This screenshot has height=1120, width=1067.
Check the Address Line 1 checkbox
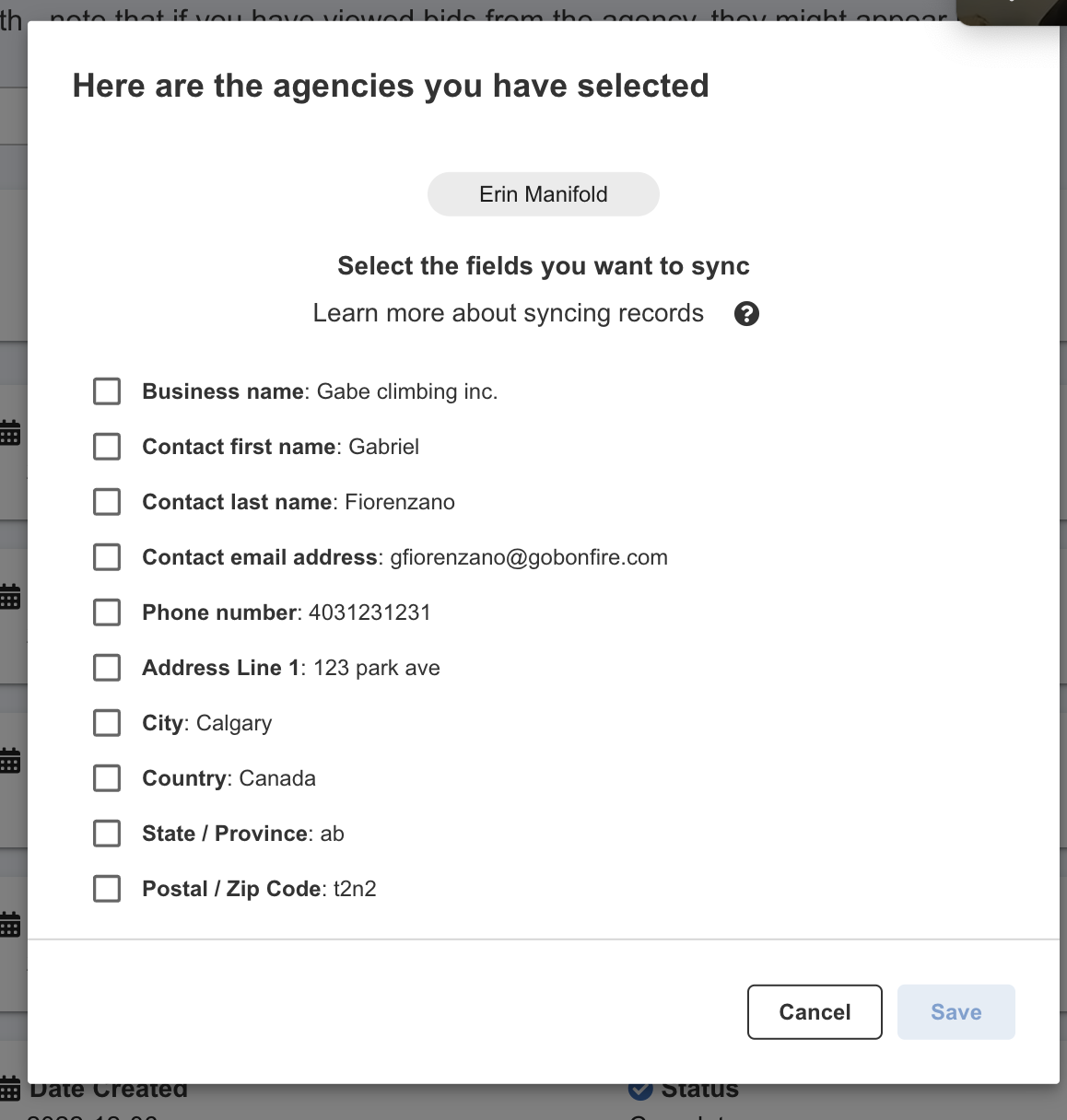[x=107, y=668]
